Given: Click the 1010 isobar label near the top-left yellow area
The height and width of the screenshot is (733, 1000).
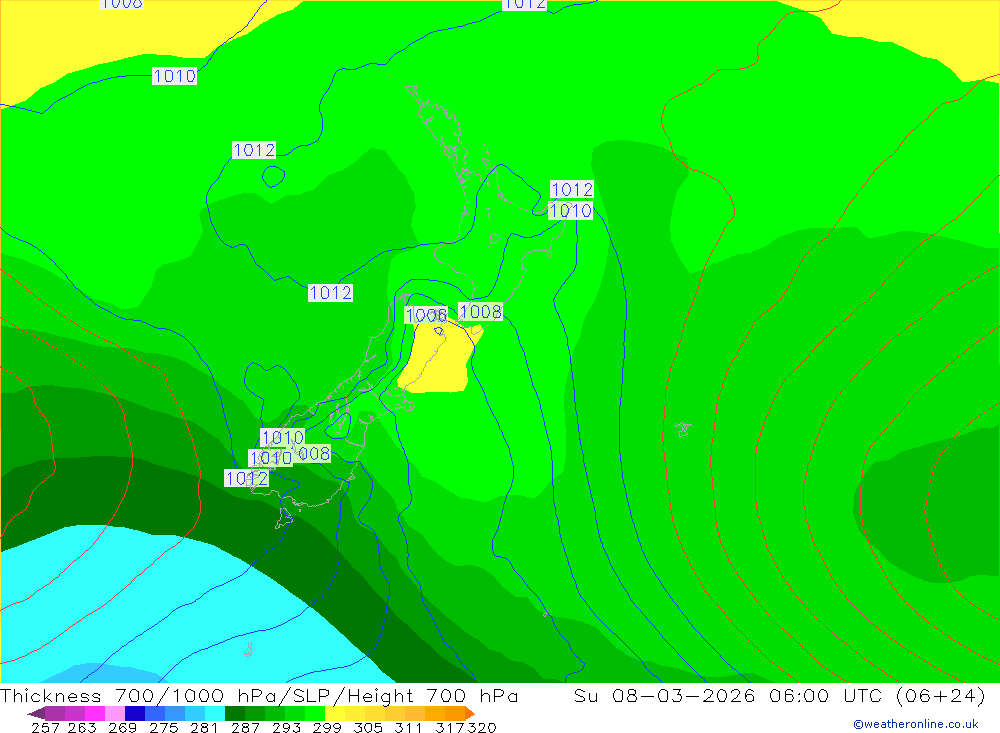Looking at the screenshot, I should click(174, 76).
